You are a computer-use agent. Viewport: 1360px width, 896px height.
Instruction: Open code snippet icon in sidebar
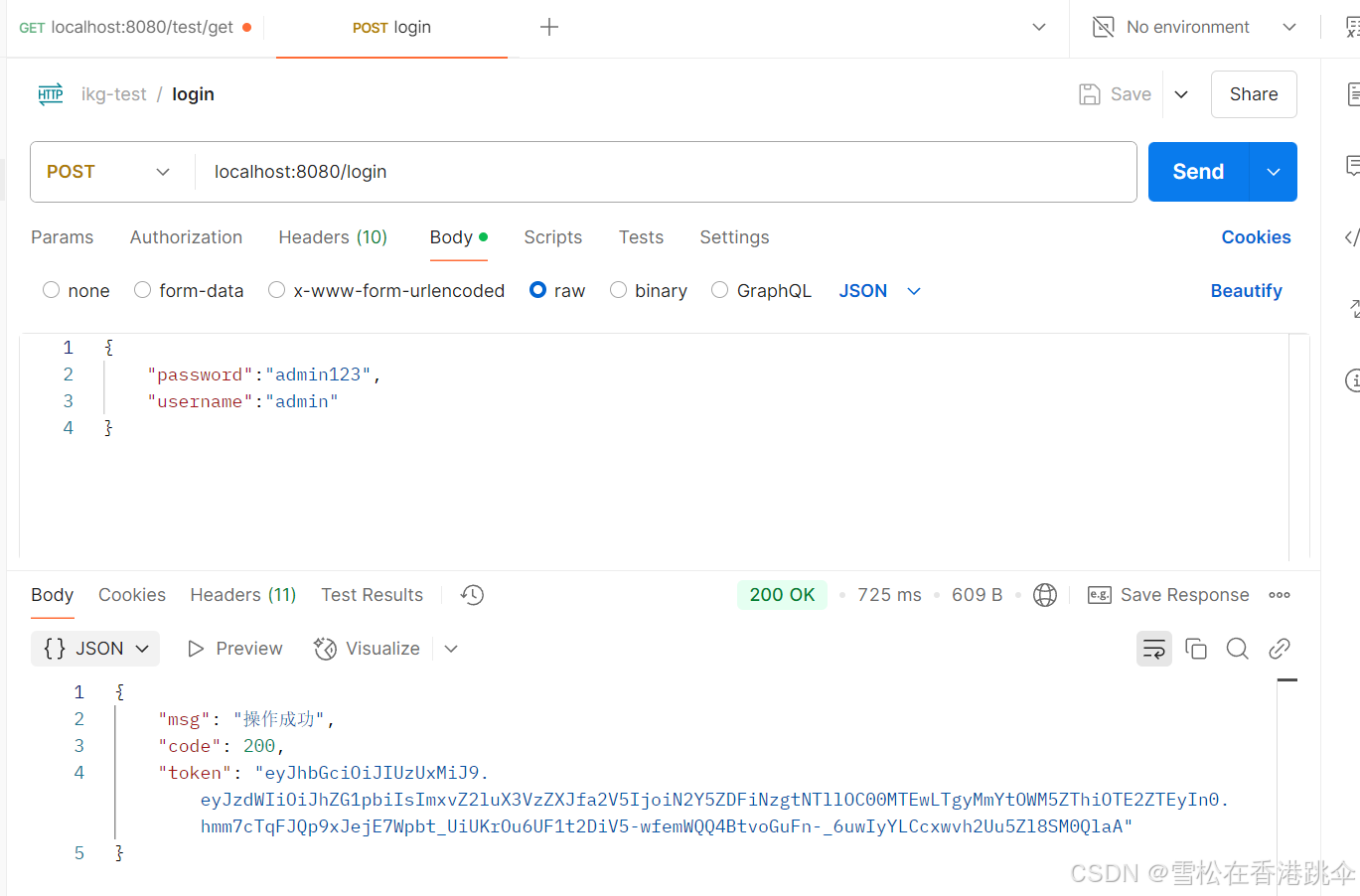(1353, 237)
